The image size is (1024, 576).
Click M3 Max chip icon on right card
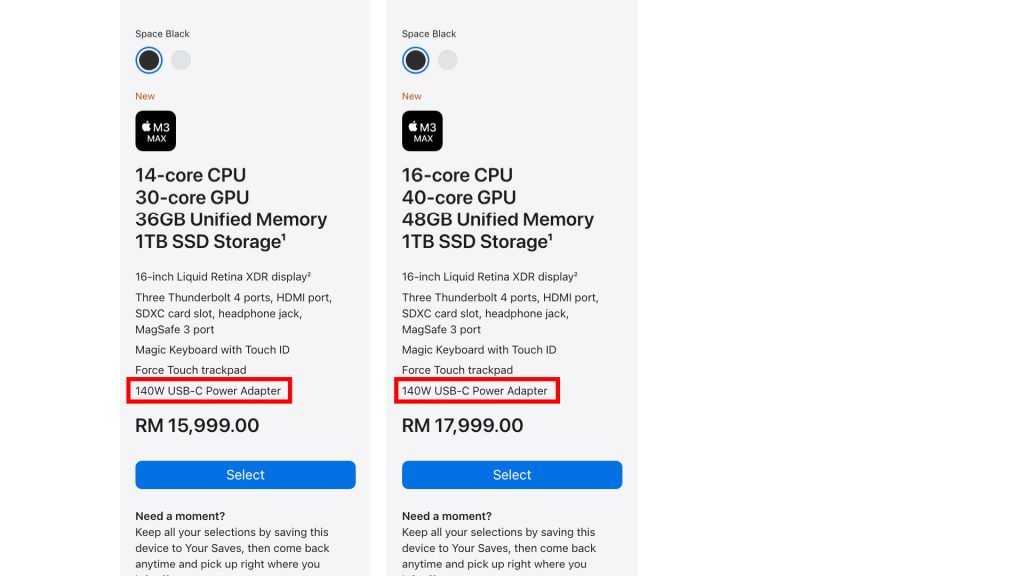click(422, 131)
